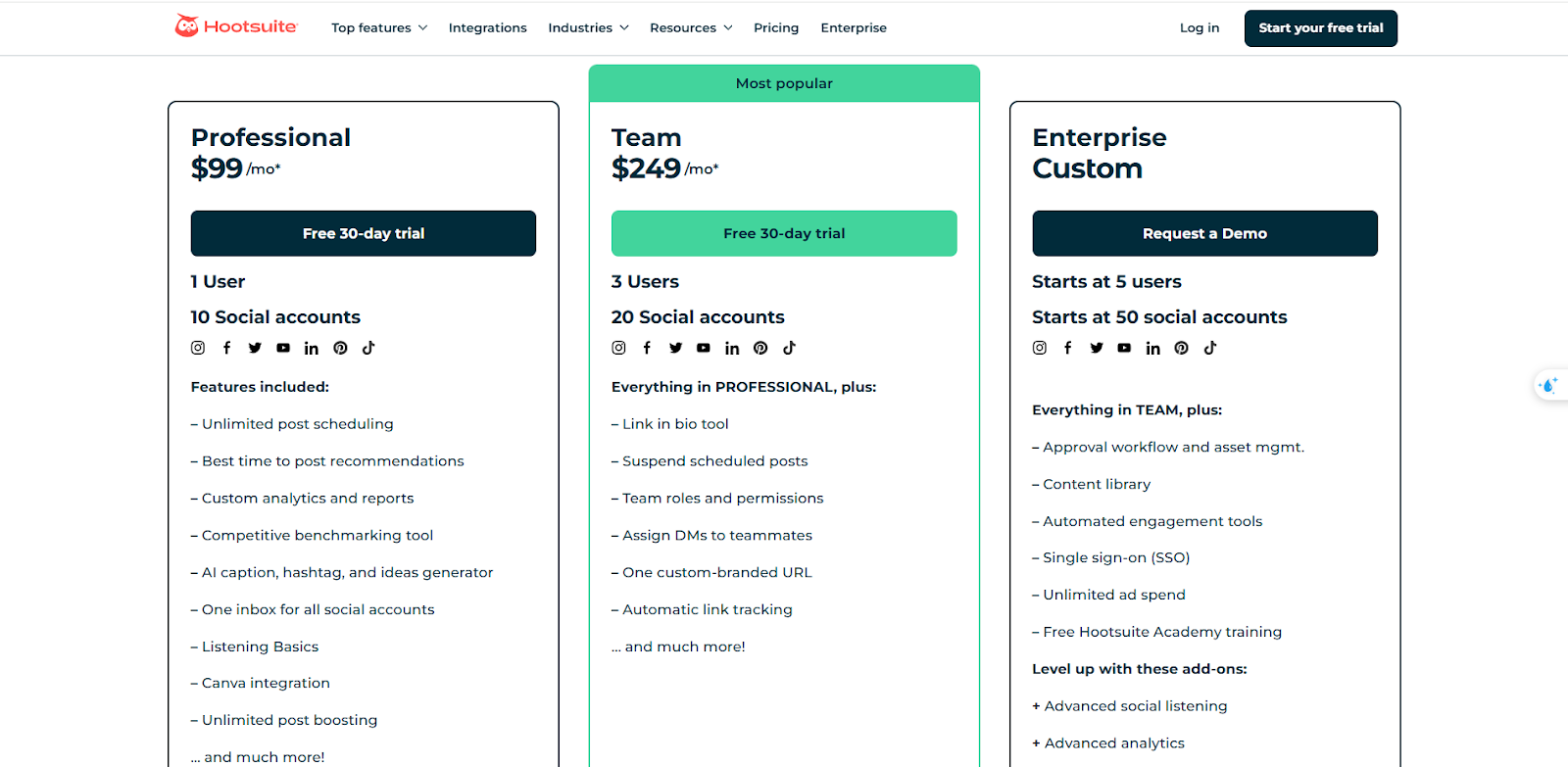This screenshot has width=1568, height=767.
Task: Click Facebook icon in Enterprise plan
Action: (x=1068, y=348)
